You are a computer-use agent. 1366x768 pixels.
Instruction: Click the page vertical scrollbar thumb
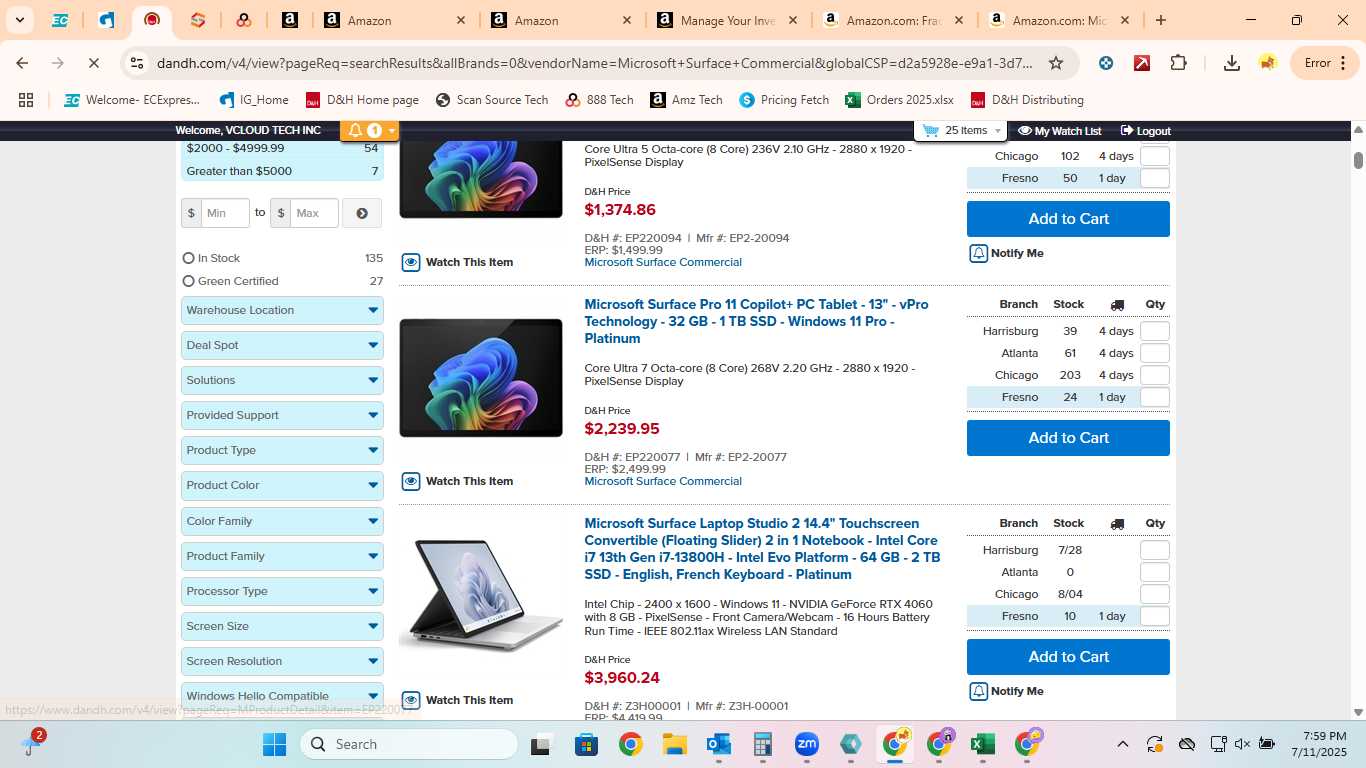click(1358, 160)
